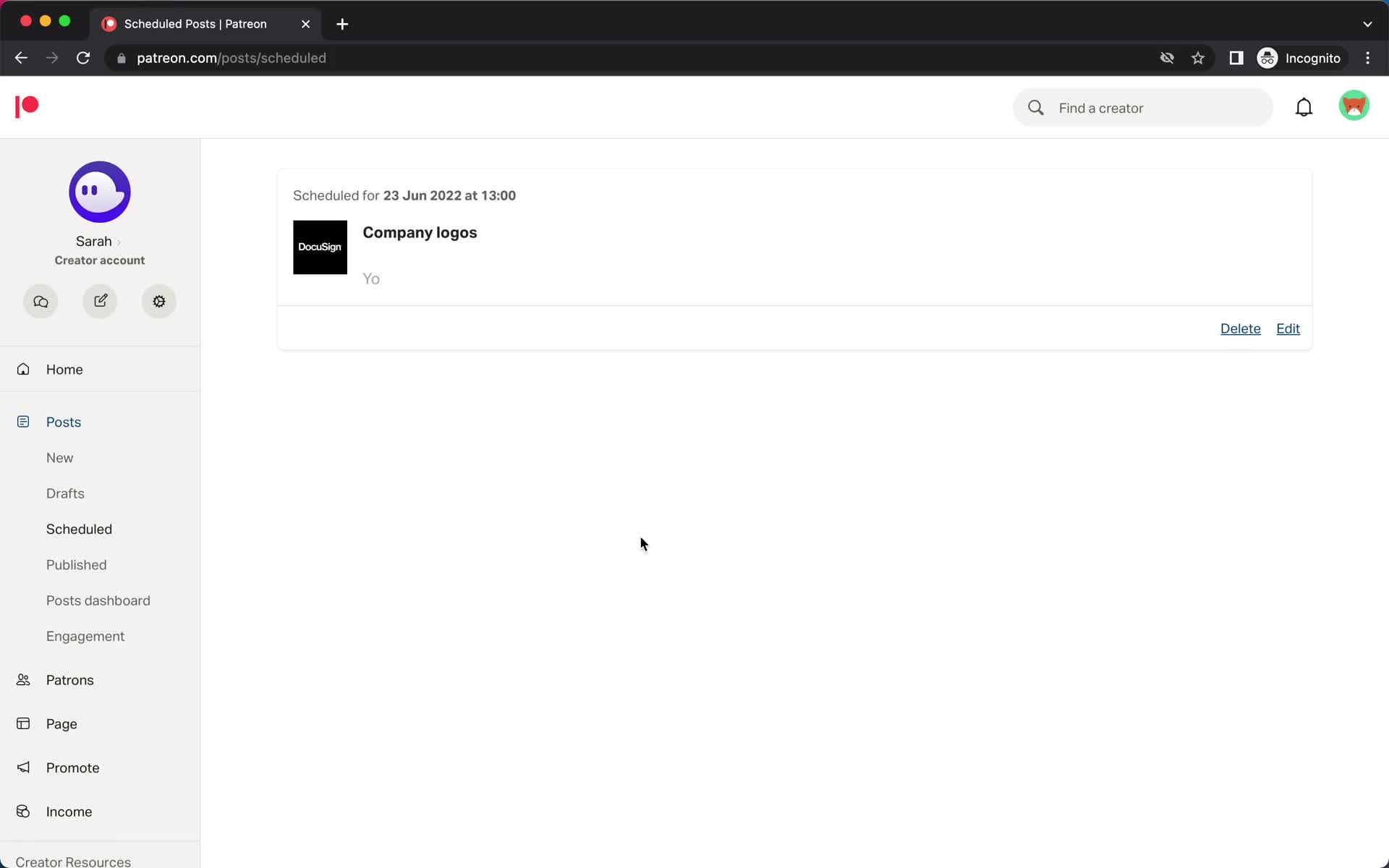Click the DocuSign thumbnail image
The height and width of the screenshot is (868, 1389).
320,247
